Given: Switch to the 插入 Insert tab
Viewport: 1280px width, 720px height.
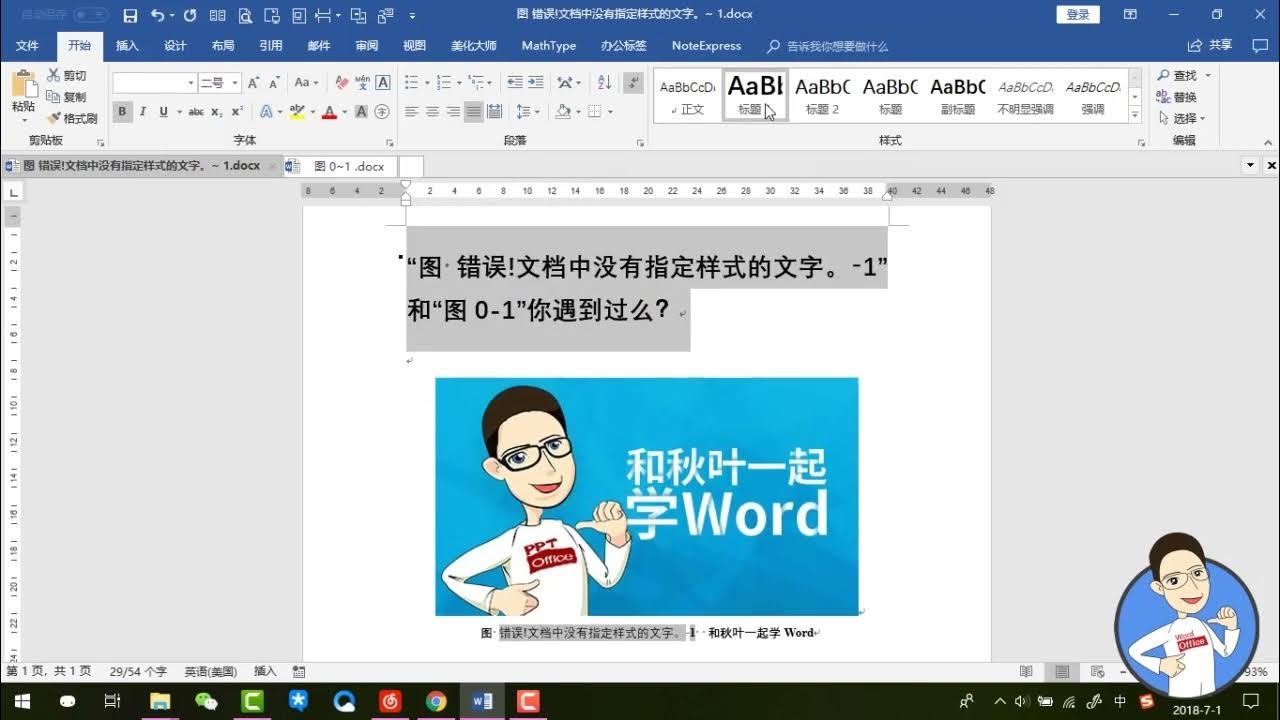Looking at the screenshot, I should tap(127, 46).
